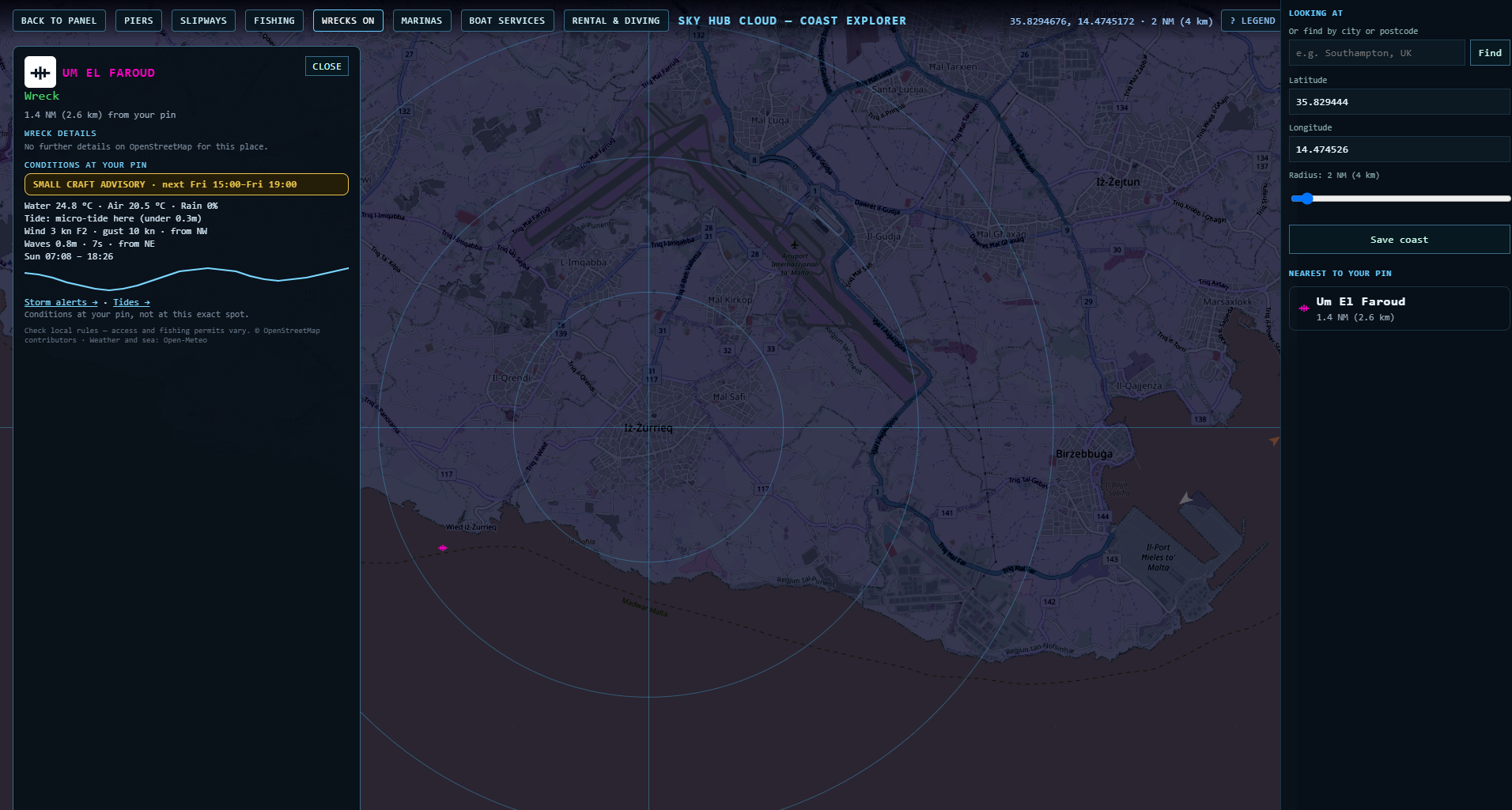Viewport: 1512px width, 810px height.
Task: Open the Legend help
Action: (1253, 21)
